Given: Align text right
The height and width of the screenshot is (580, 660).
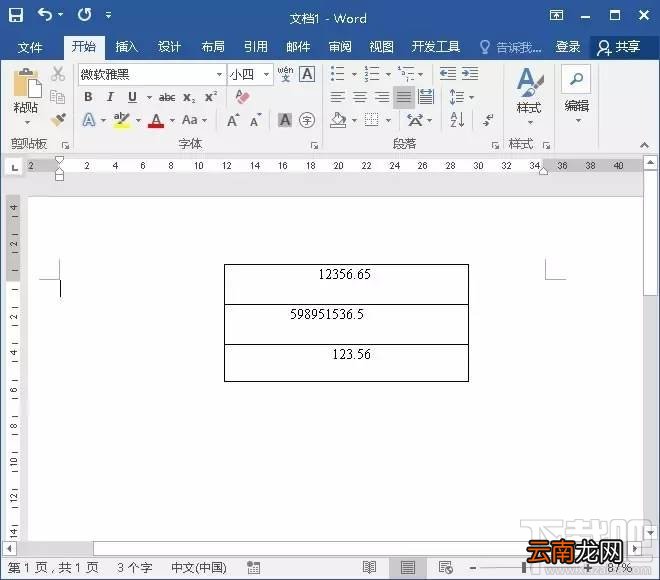Looking at the screenshot, I should click(x=382, y=97).
